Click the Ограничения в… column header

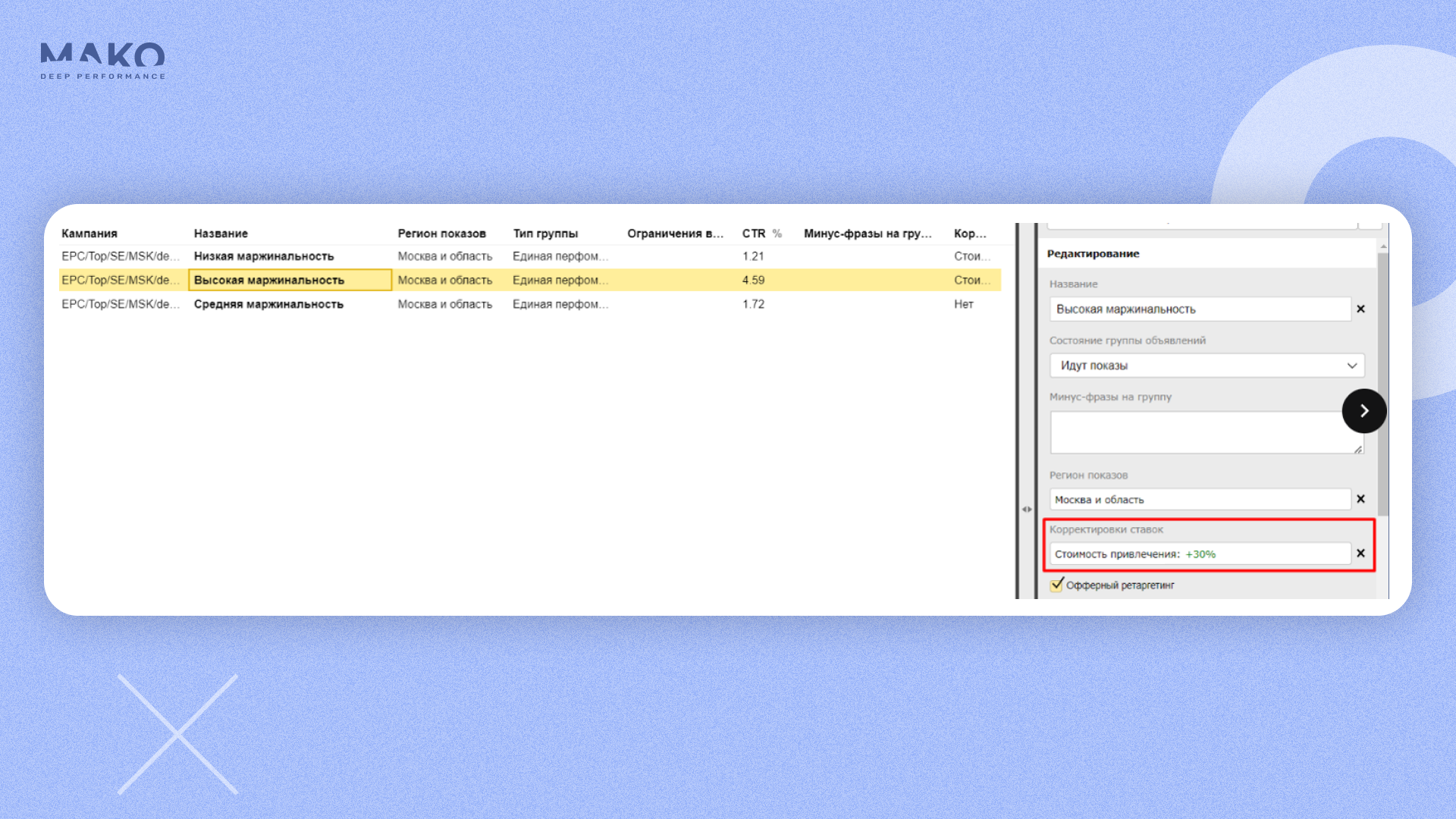click(675, 234)
